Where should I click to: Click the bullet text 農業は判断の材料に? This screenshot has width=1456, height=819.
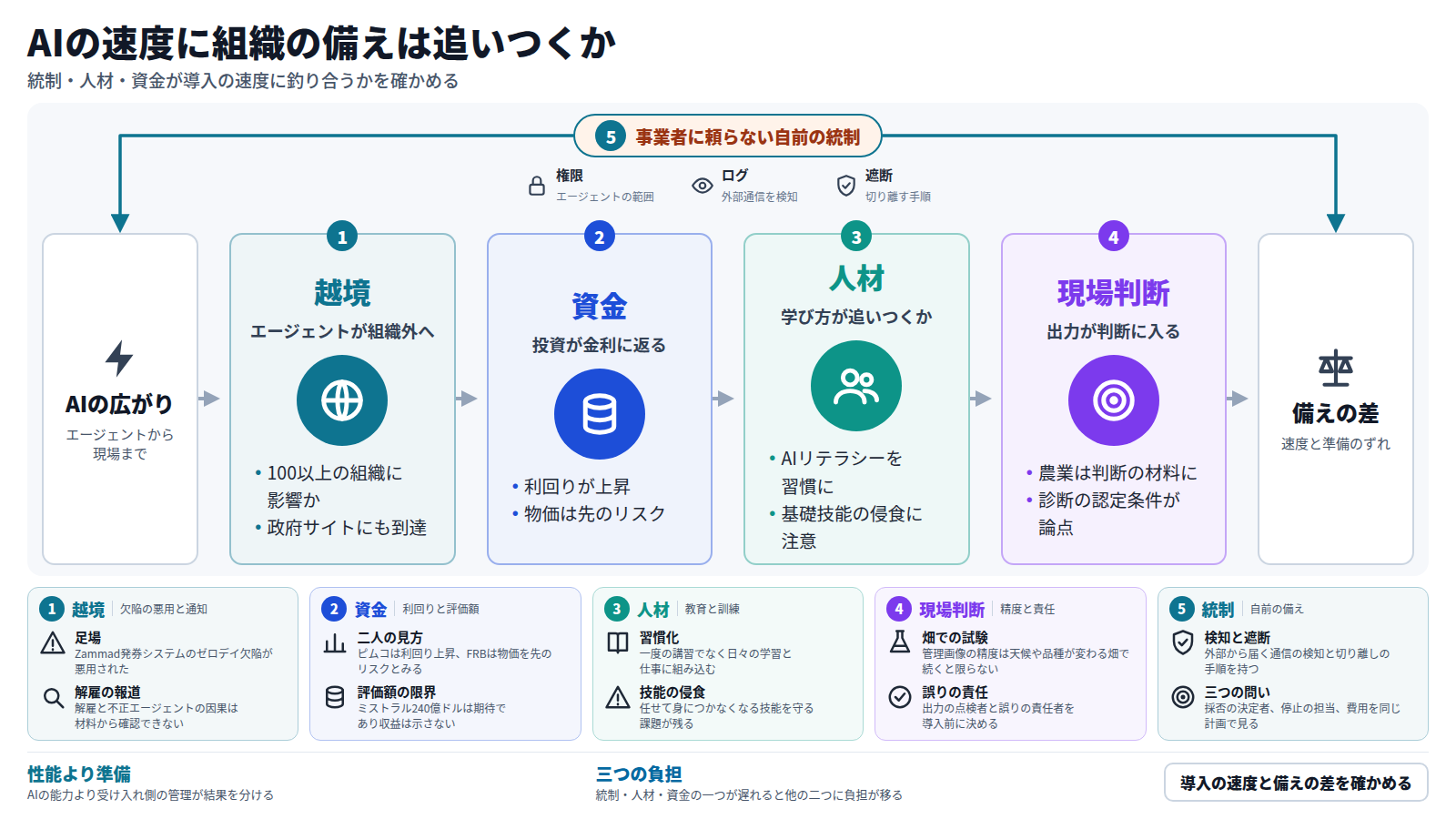pos(1117,473)
